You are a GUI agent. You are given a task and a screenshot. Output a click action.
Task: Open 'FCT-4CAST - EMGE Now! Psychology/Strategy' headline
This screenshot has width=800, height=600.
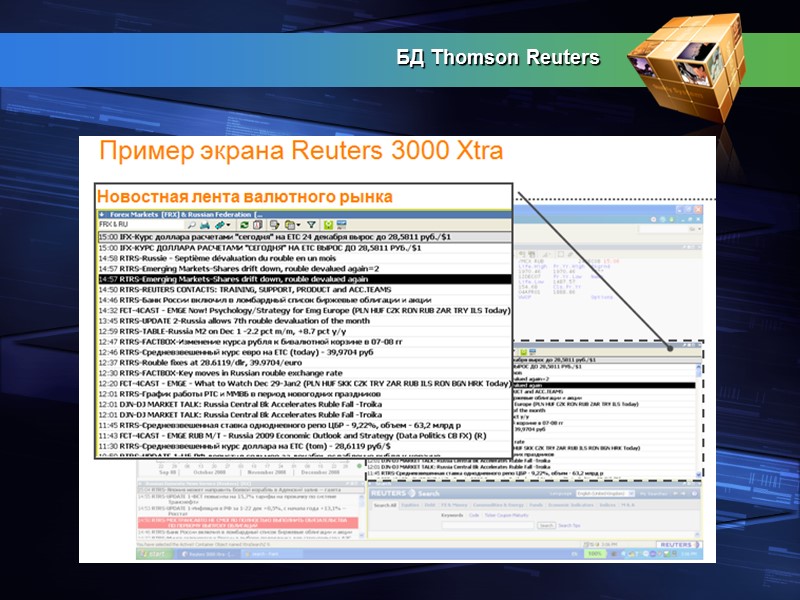pyautogui.click(x=305, y=310)
